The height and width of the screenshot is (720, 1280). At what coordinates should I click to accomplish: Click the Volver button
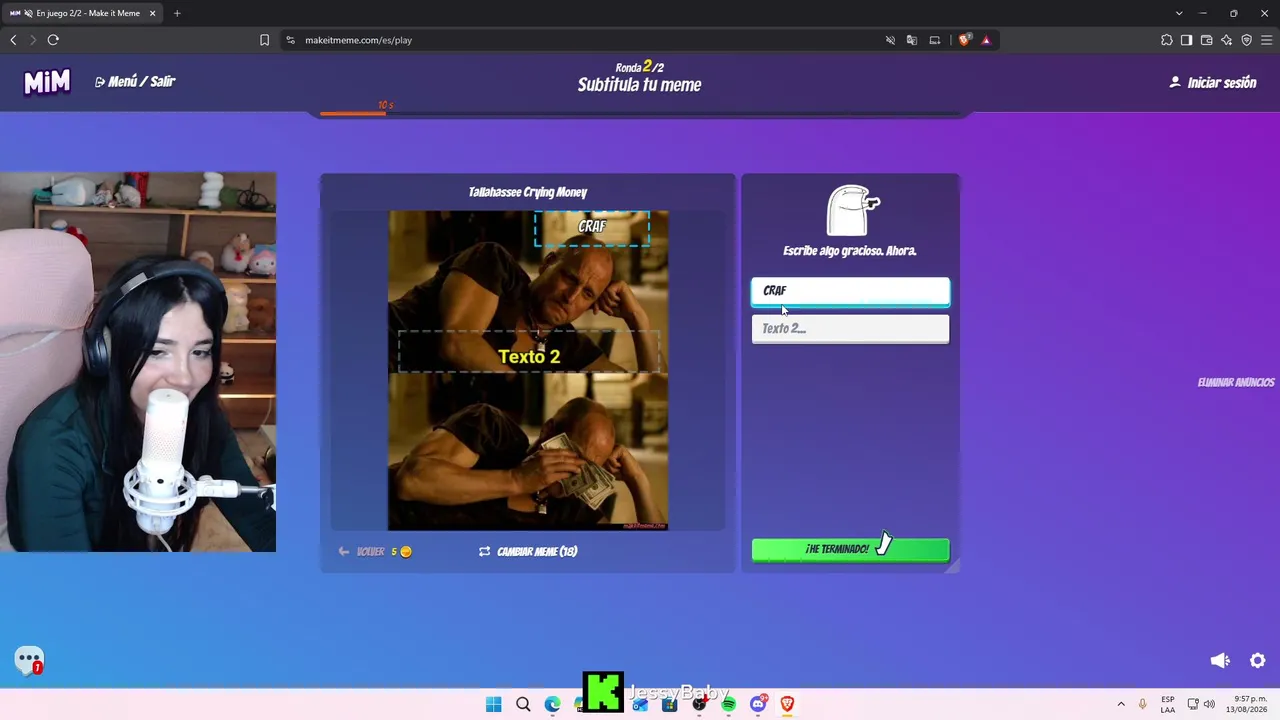click(375, 551)
